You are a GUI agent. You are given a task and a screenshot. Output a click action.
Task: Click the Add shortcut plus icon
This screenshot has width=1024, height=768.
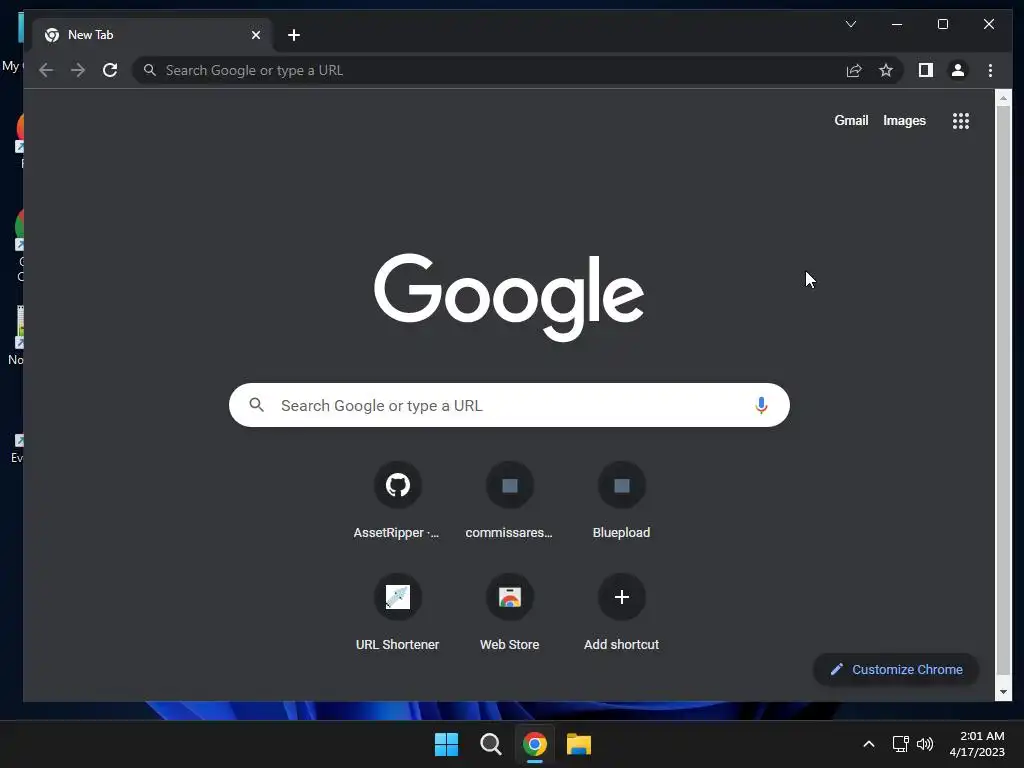click(x=621, y=597)
